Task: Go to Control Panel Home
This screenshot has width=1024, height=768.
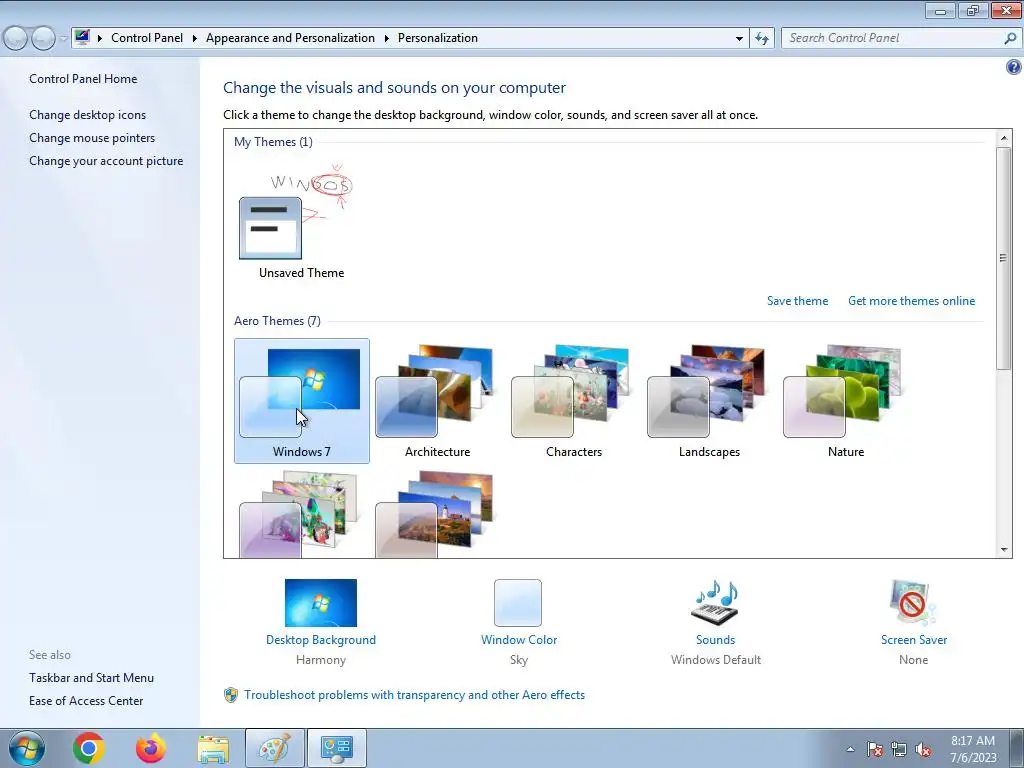Action: [x=83, y=79]
